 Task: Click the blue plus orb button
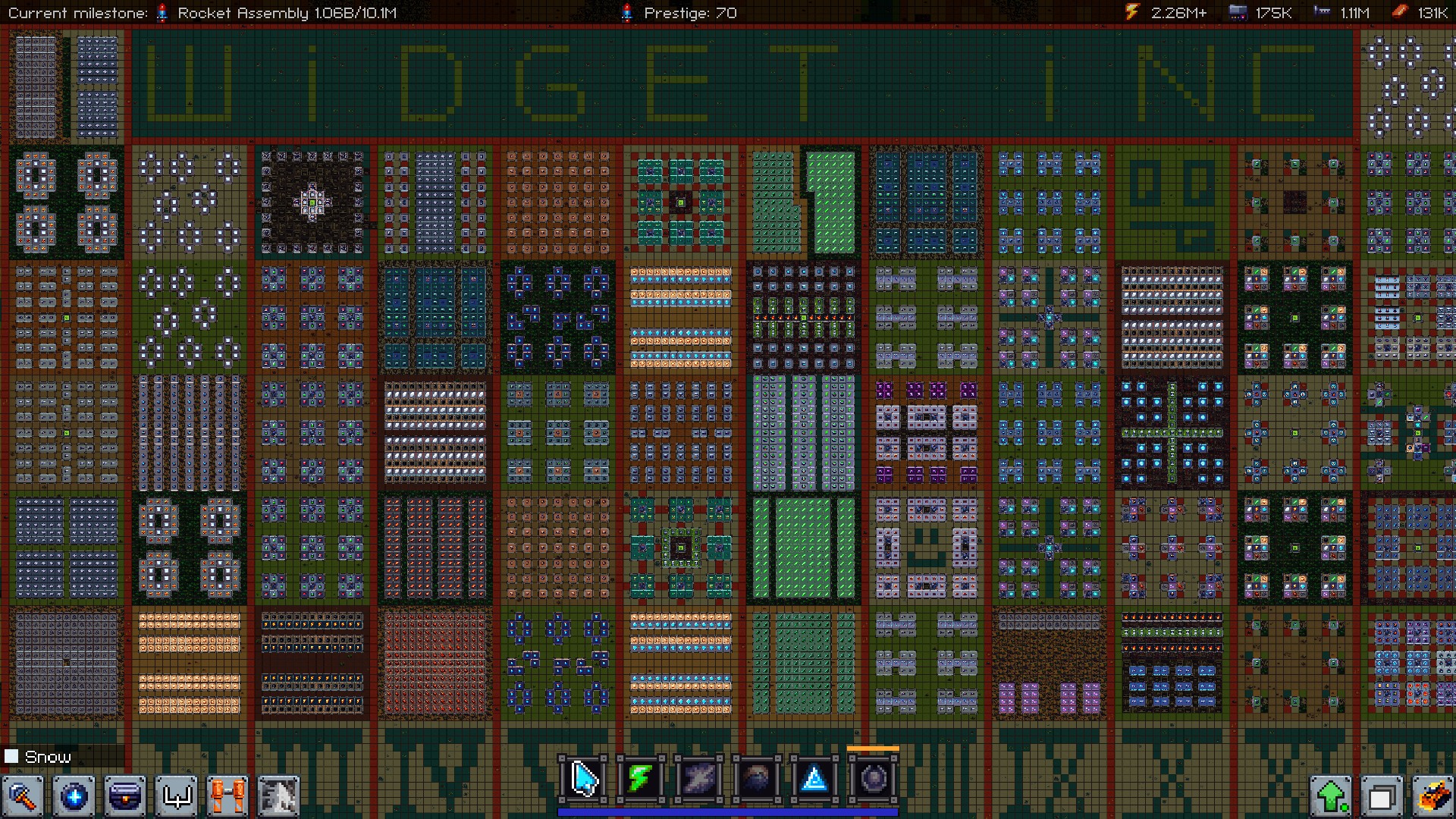[74, 796]
